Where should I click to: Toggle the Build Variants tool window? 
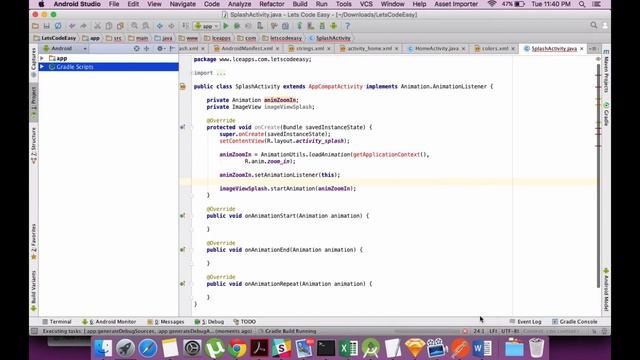click(34, 291)
